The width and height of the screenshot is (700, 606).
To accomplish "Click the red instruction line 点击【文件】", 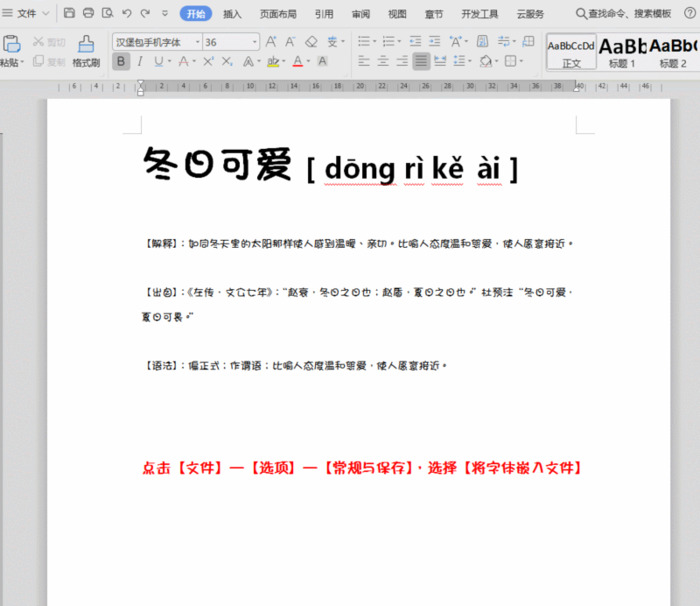I will [x=362, y=468].
